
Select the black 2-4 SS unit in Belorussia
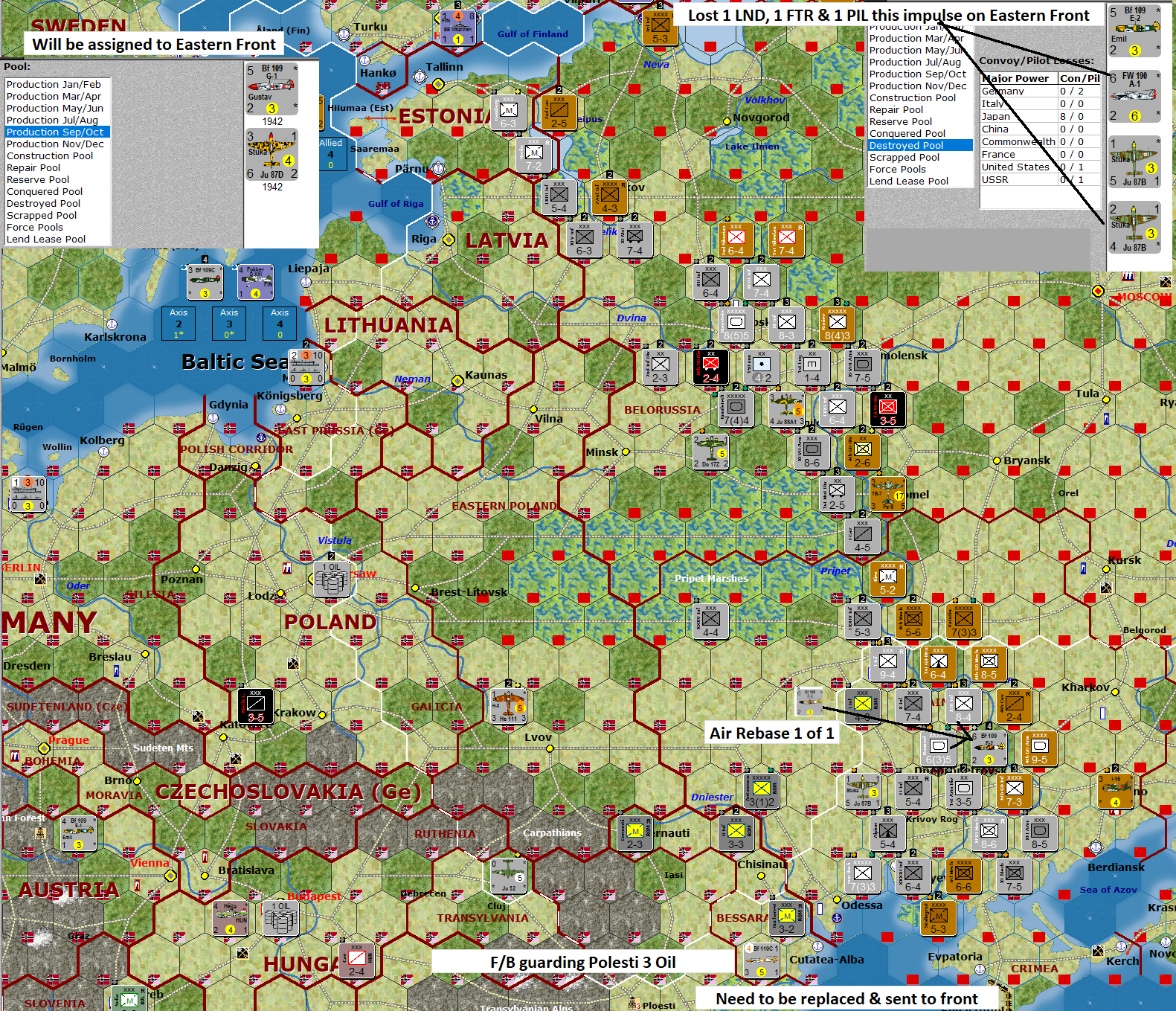710,366
